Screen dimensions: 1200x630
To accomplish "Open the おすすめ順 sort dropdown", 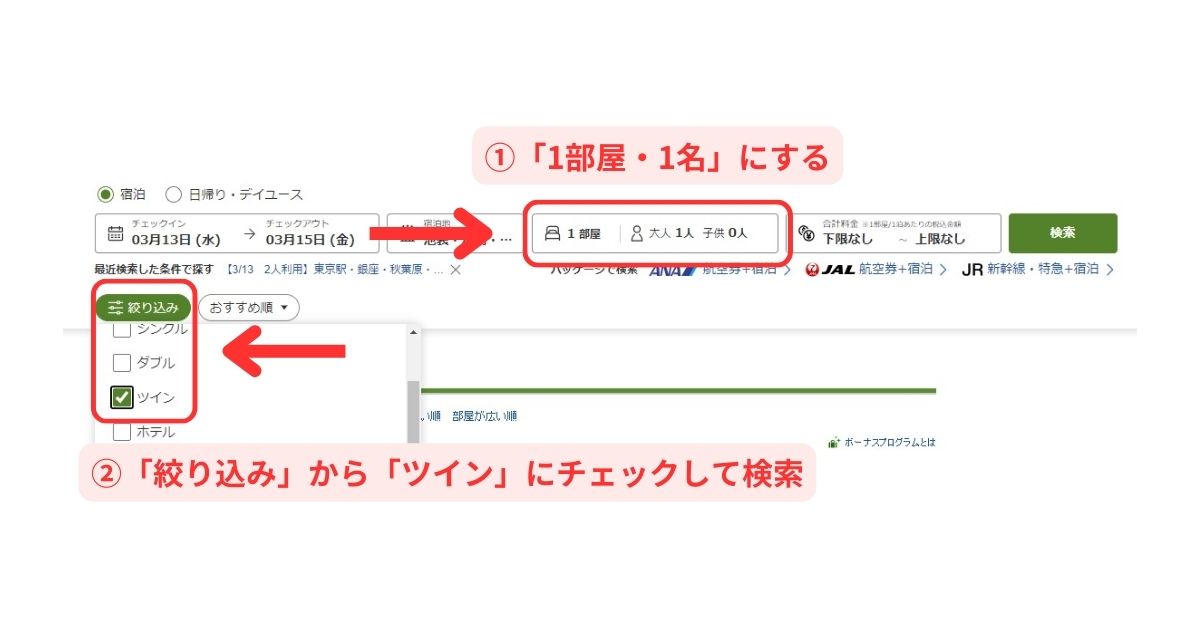I will [x=249, y=307].
